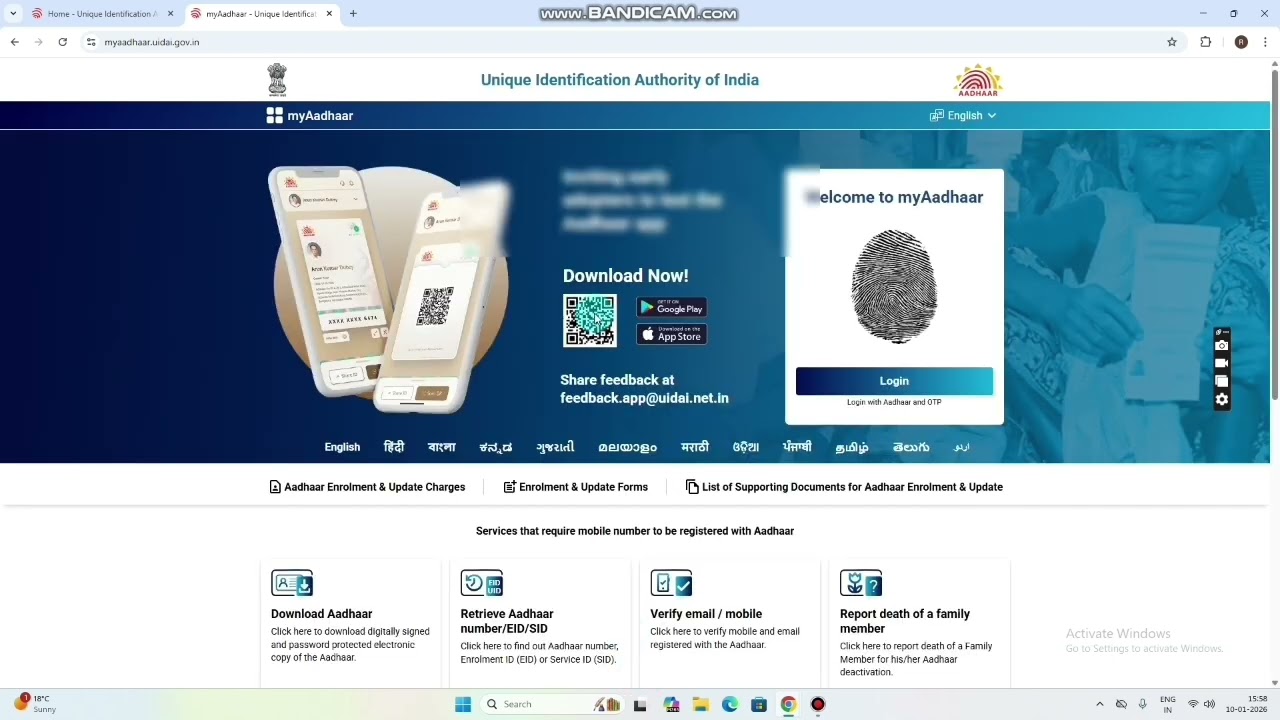Image resolution: width=1280 pixels, height=720 pixels.
Task: Open File Explorer from the taskbar
Action: click(x=701, y=704)
